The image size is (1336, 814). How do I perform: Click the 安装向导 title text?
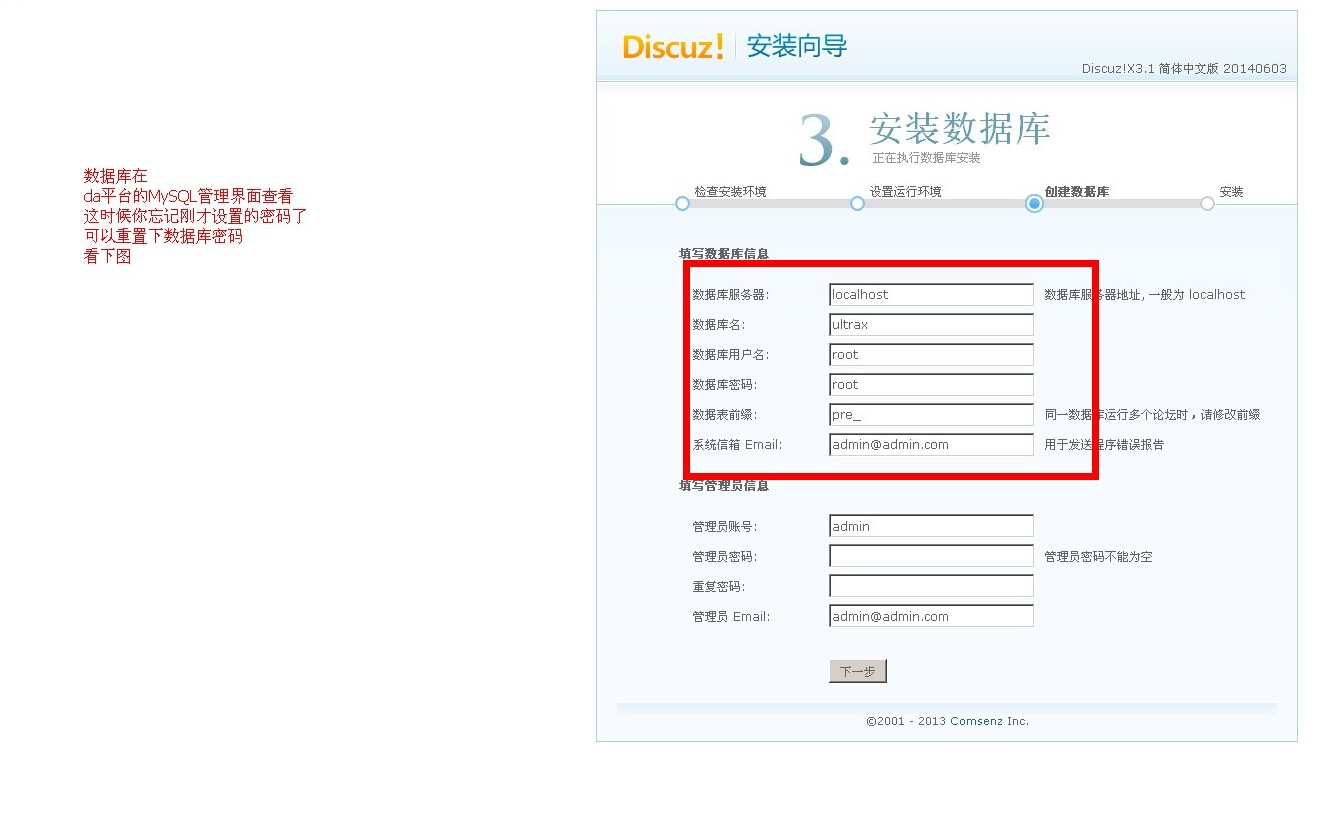tap(797, 46)
